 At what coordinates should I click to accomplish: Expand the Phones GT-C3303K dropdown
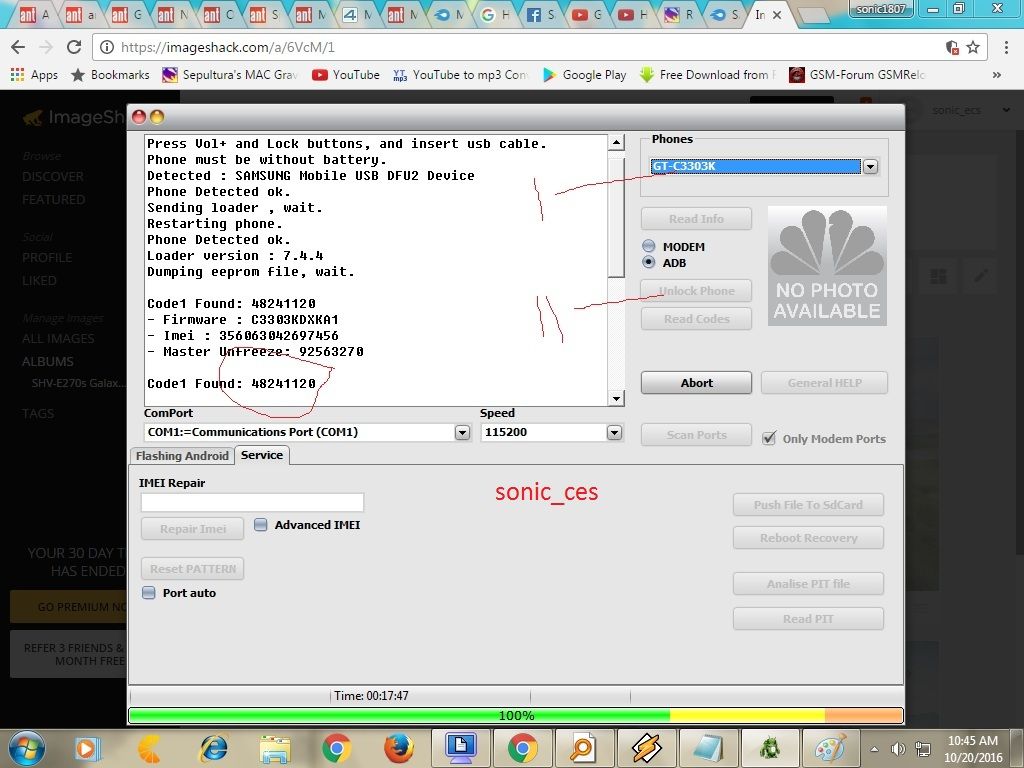(870, 167)
